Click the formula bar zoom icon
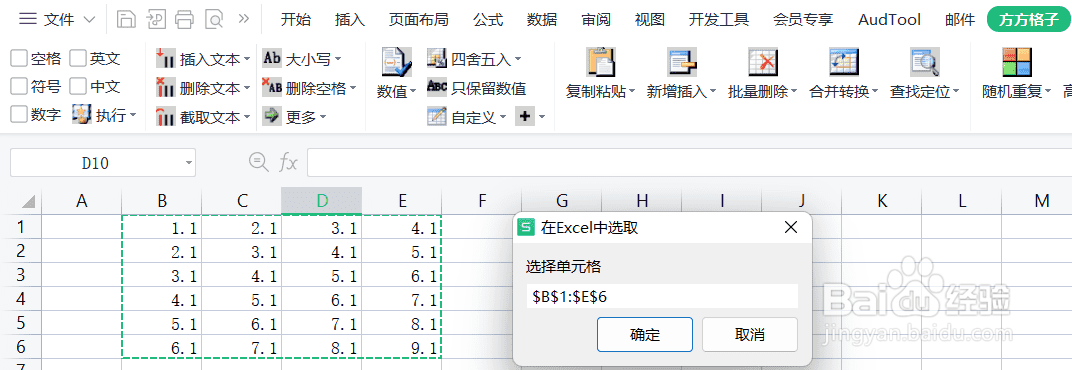This screenshot has height=370, width=1072. [x=258, y=162]
